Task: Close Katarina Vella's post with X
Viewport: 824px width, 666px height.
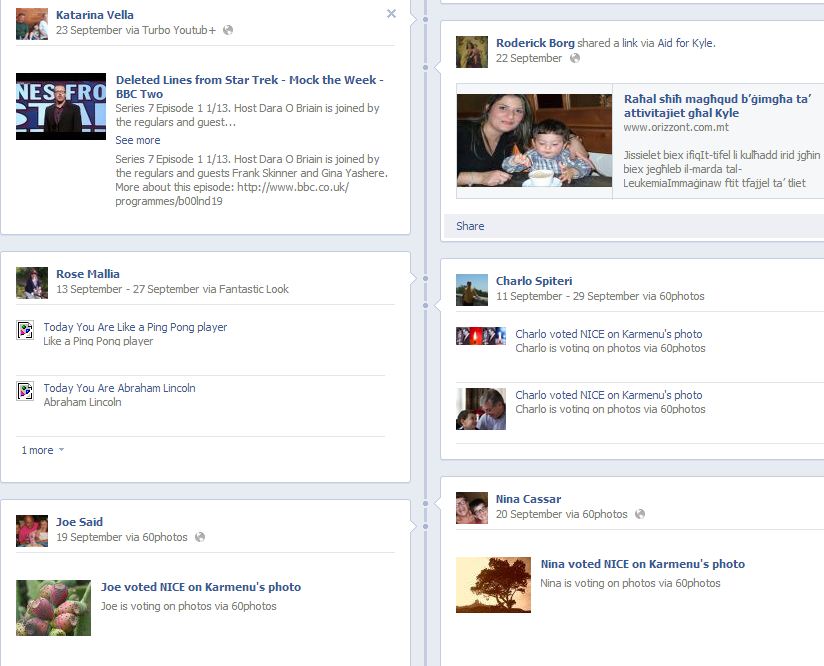Action: point(391,14)
